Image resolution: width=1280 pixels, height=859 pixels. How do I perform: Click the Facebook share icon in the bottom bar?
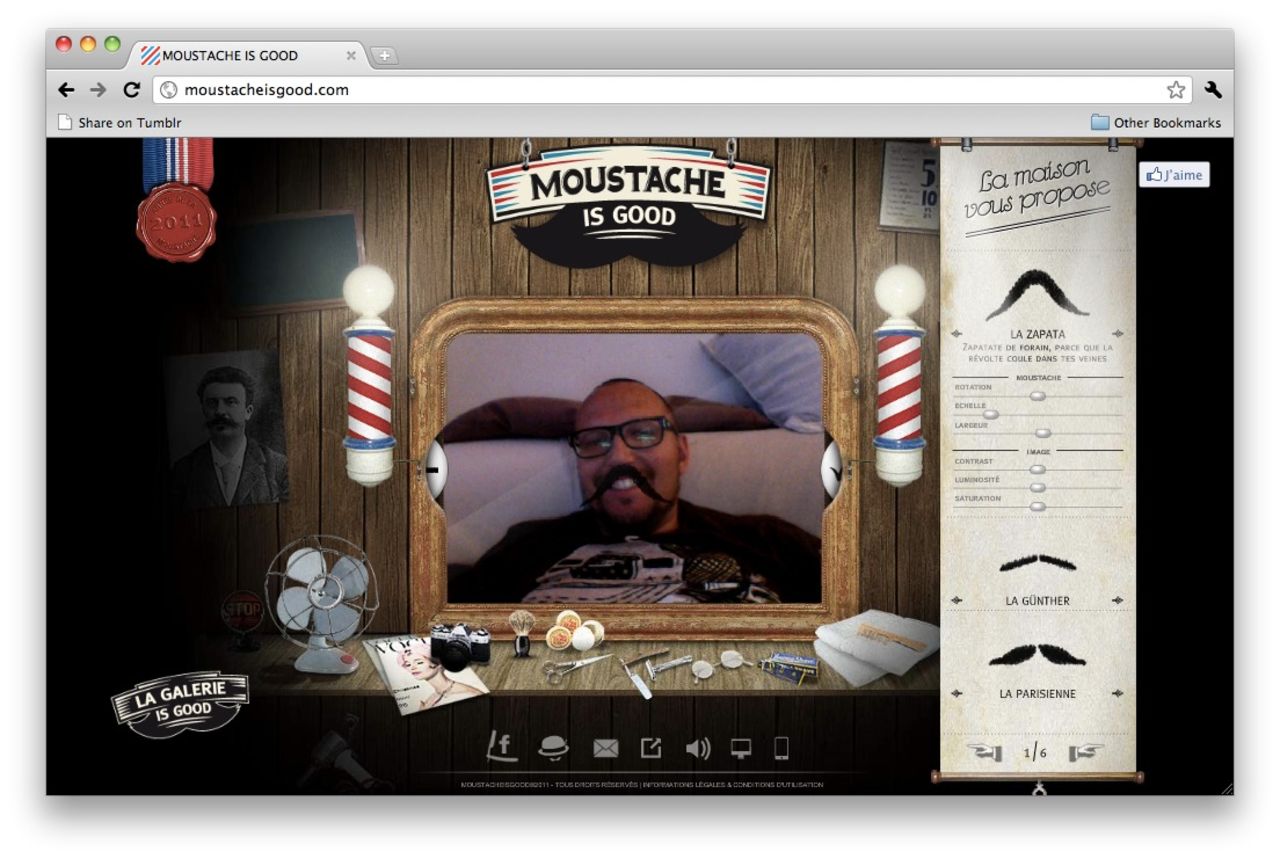(502, 747)
